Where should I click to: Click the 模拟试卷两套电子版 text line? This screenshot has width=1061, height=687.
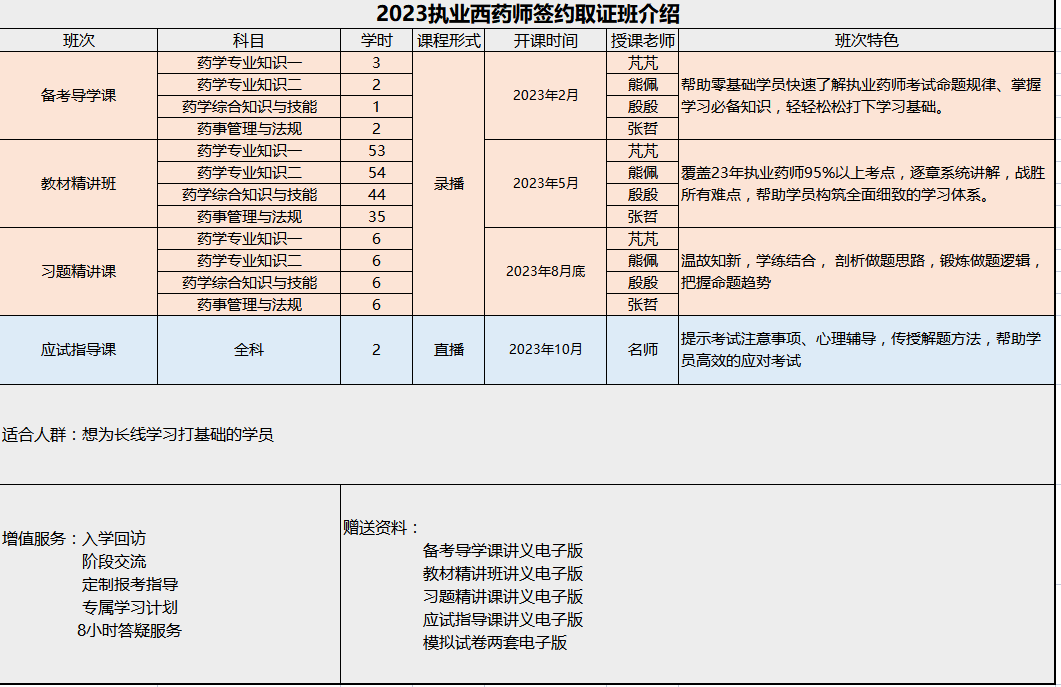(x=495, y=643)
